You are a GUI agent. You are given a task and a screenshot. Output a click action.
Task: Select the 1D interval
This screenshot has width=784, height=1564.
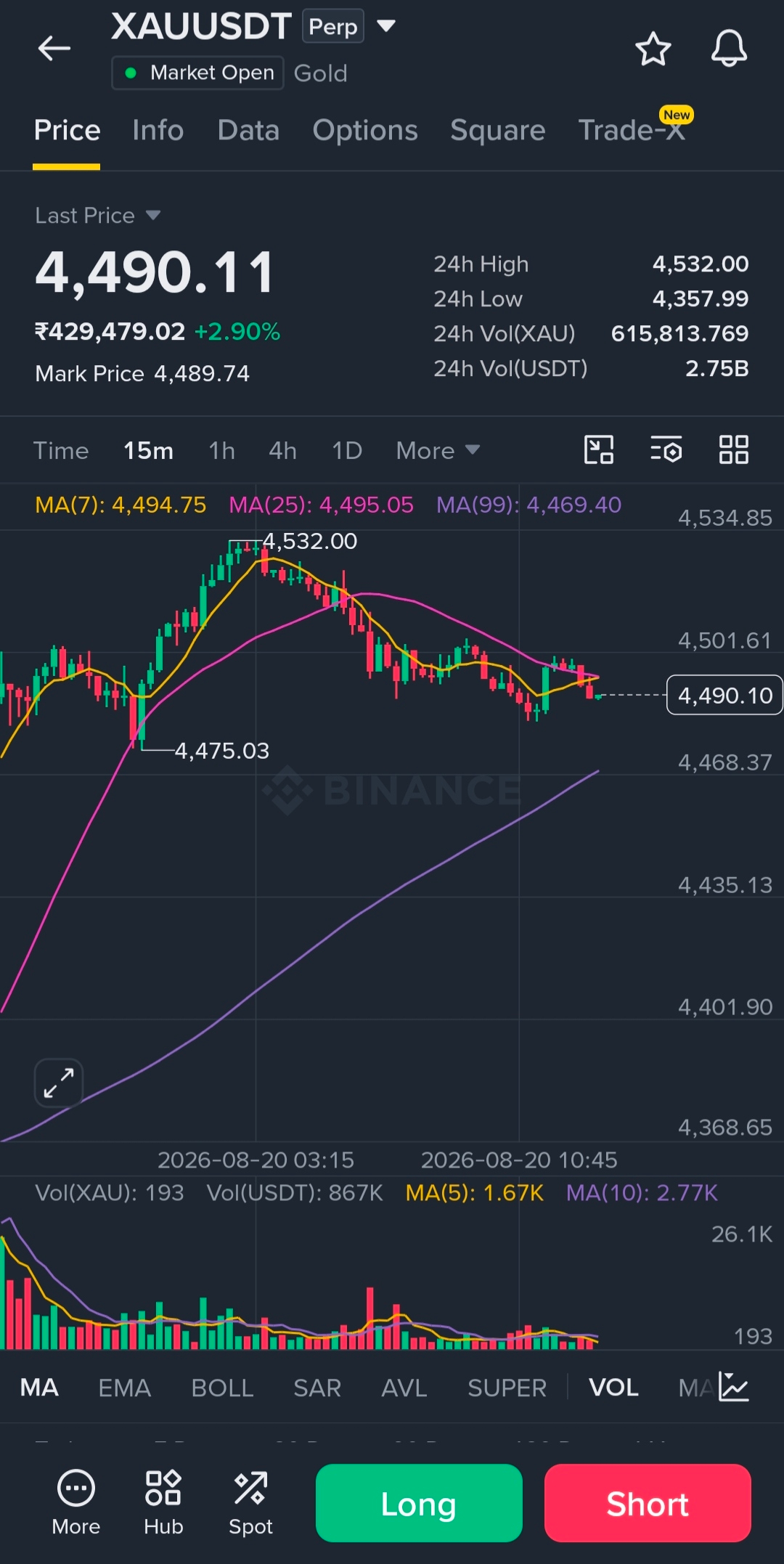coord(346,450)
